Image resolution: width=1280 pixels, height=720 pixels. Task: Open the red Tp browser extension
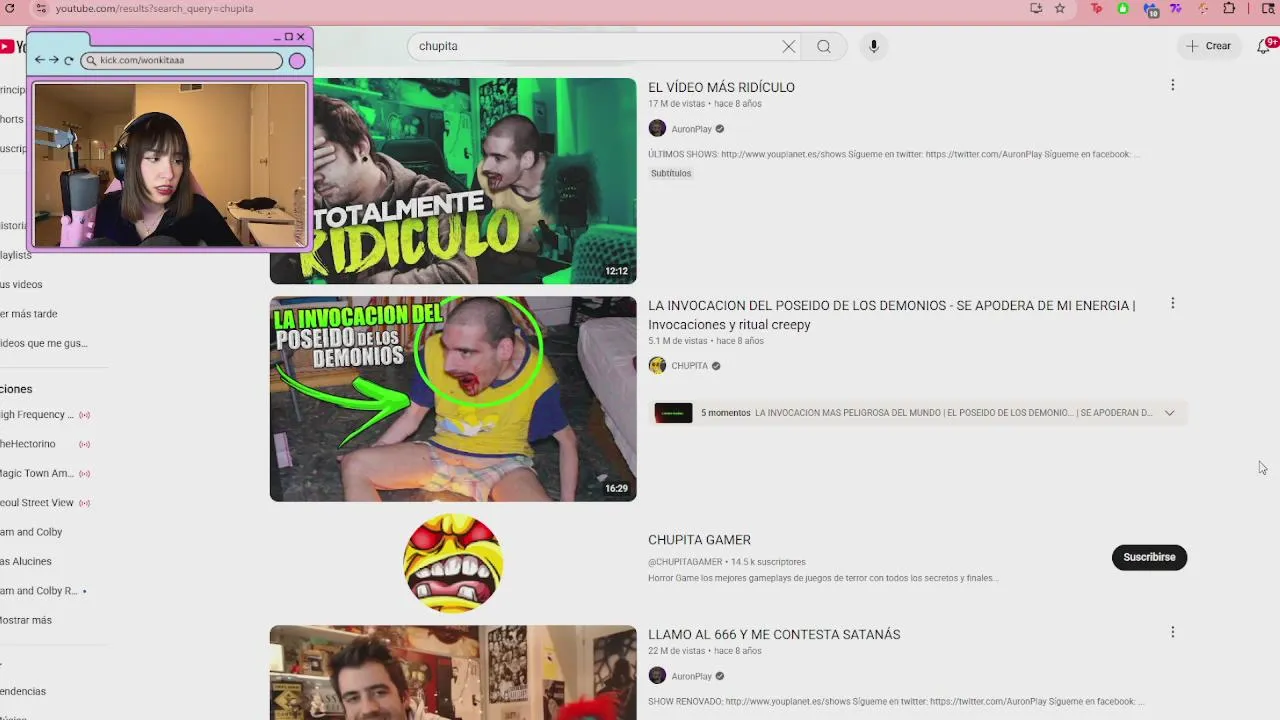(x=1097, y=8)
